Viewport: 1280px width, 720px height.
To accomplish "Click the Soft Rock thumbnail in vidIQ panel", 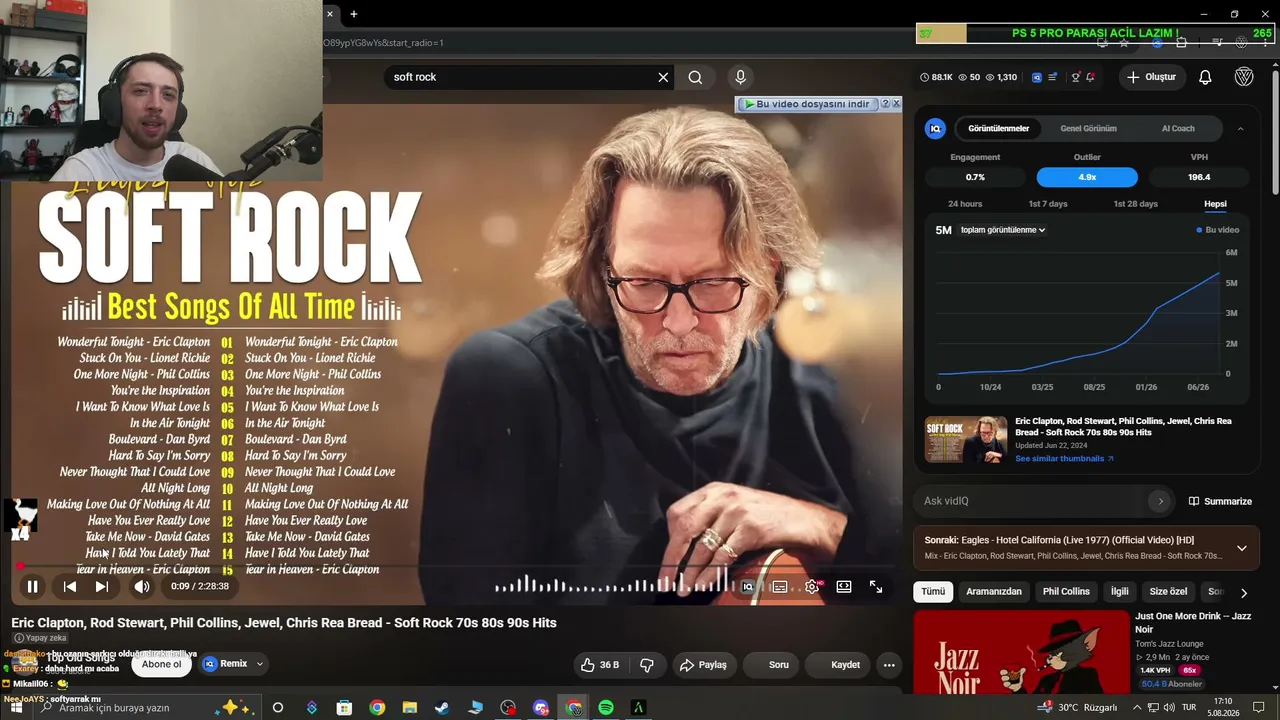I will (x=966, y=439).
